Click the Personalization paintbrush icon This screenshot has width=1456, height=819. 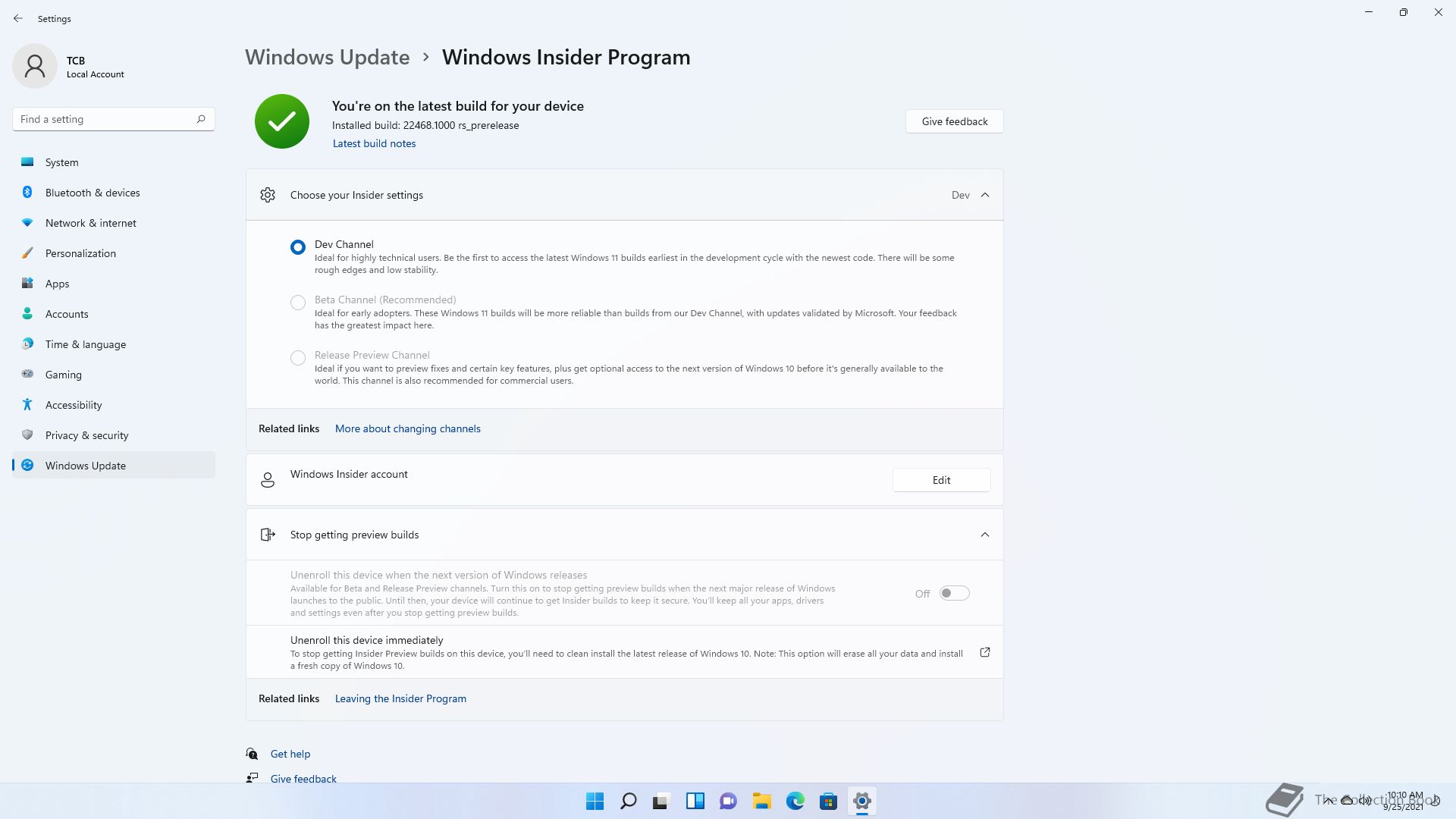pos(27,253)
